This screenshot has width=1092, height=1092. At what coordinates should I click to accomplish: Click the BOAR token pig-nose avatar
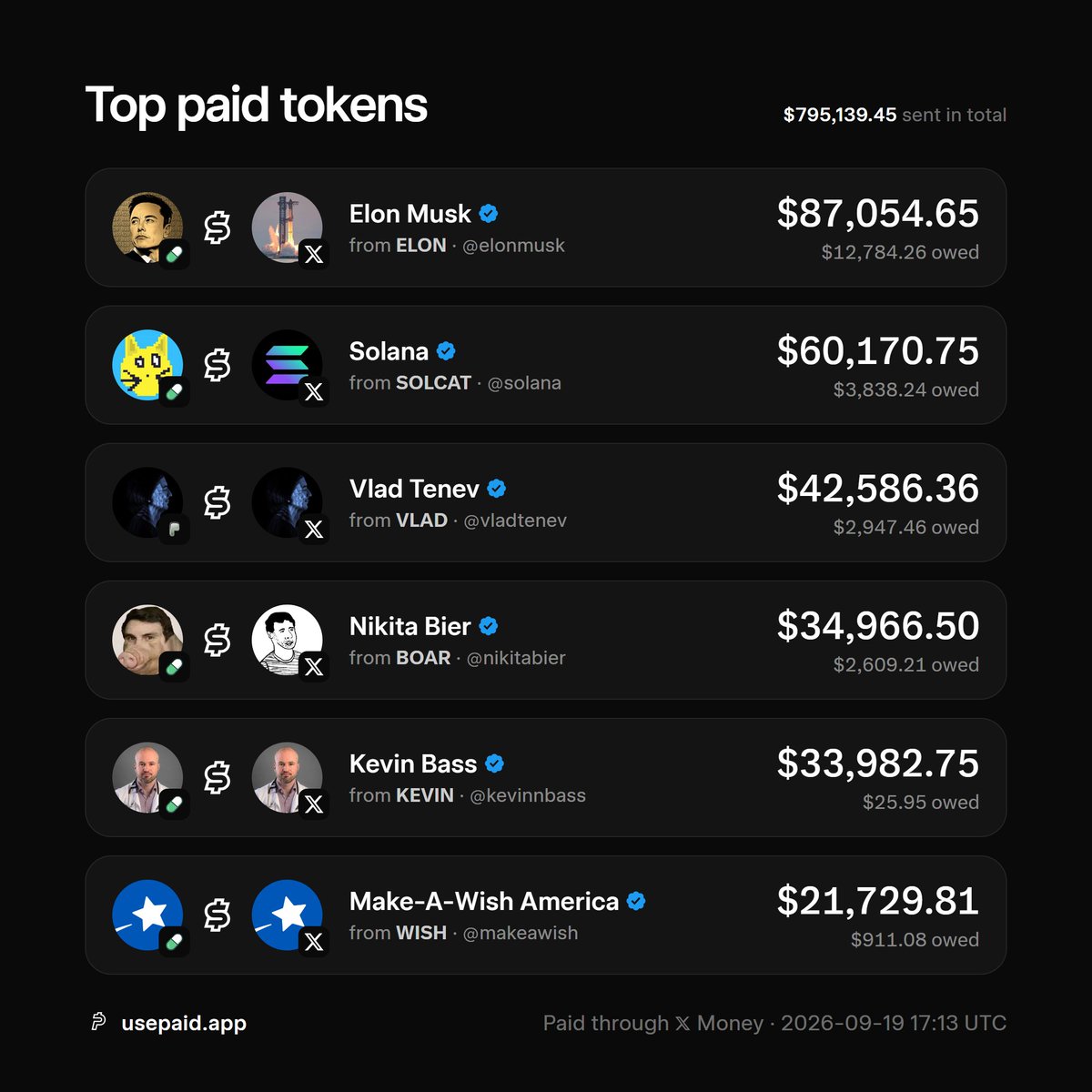coord(147,640)
